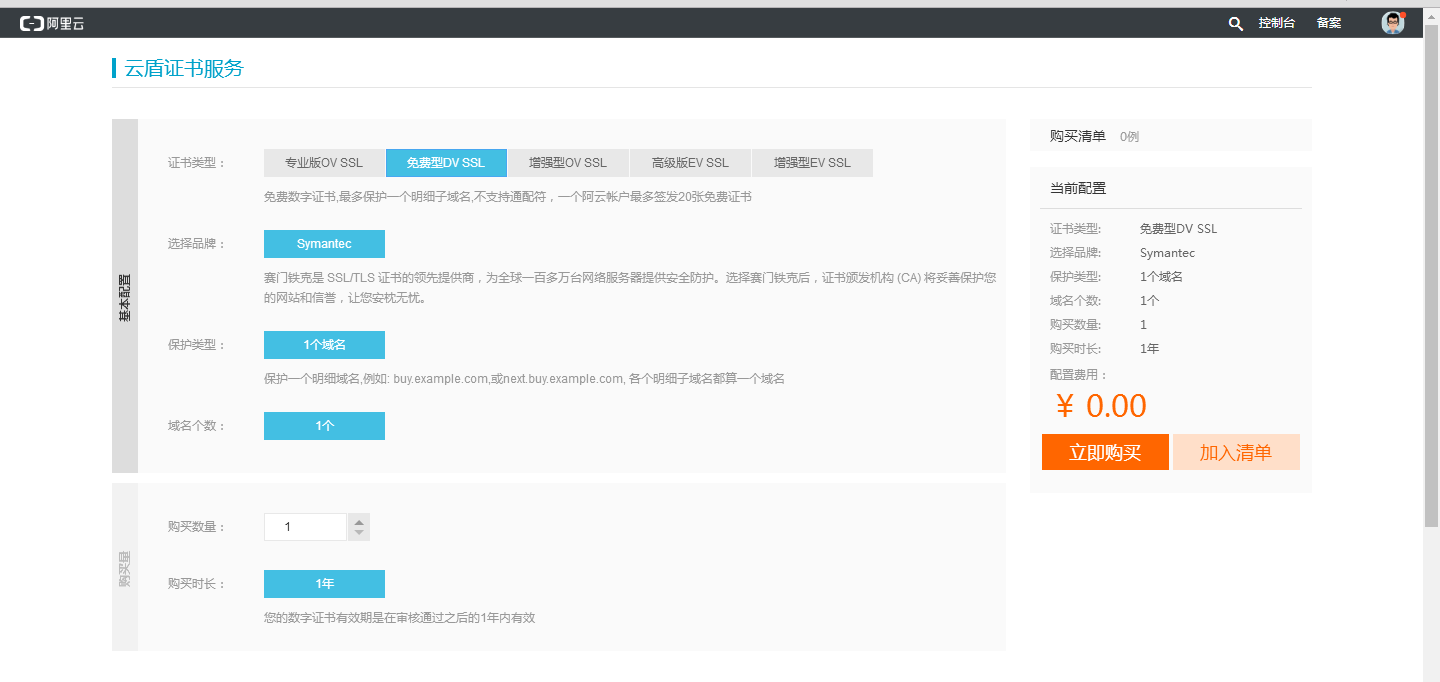Click the 购买清单 heading in the sidebar

[x=1078, y=136]
